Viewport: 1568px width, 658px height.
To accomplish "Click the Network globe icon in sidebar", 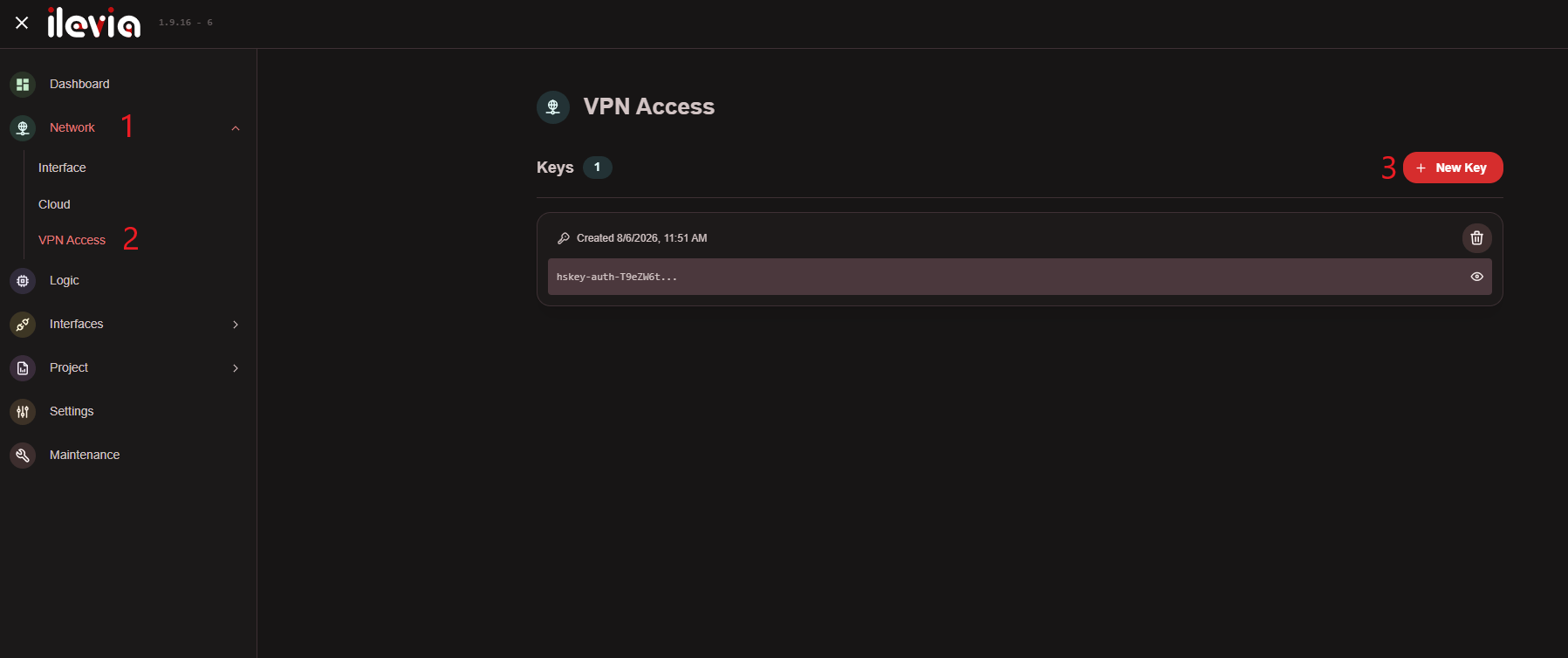I will tap(23, 128).
